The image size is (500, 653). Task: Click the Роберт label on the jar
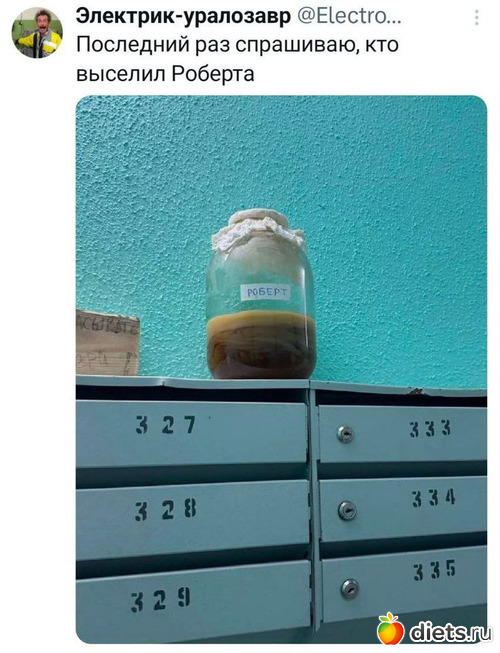tap(266, 292)
